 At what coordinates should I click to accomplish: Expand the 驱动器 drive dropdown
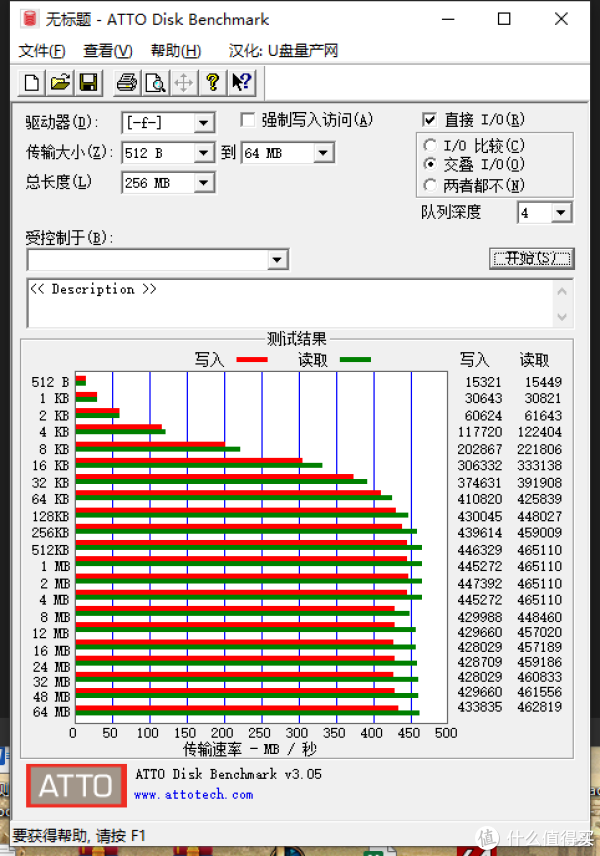(204, 123)
